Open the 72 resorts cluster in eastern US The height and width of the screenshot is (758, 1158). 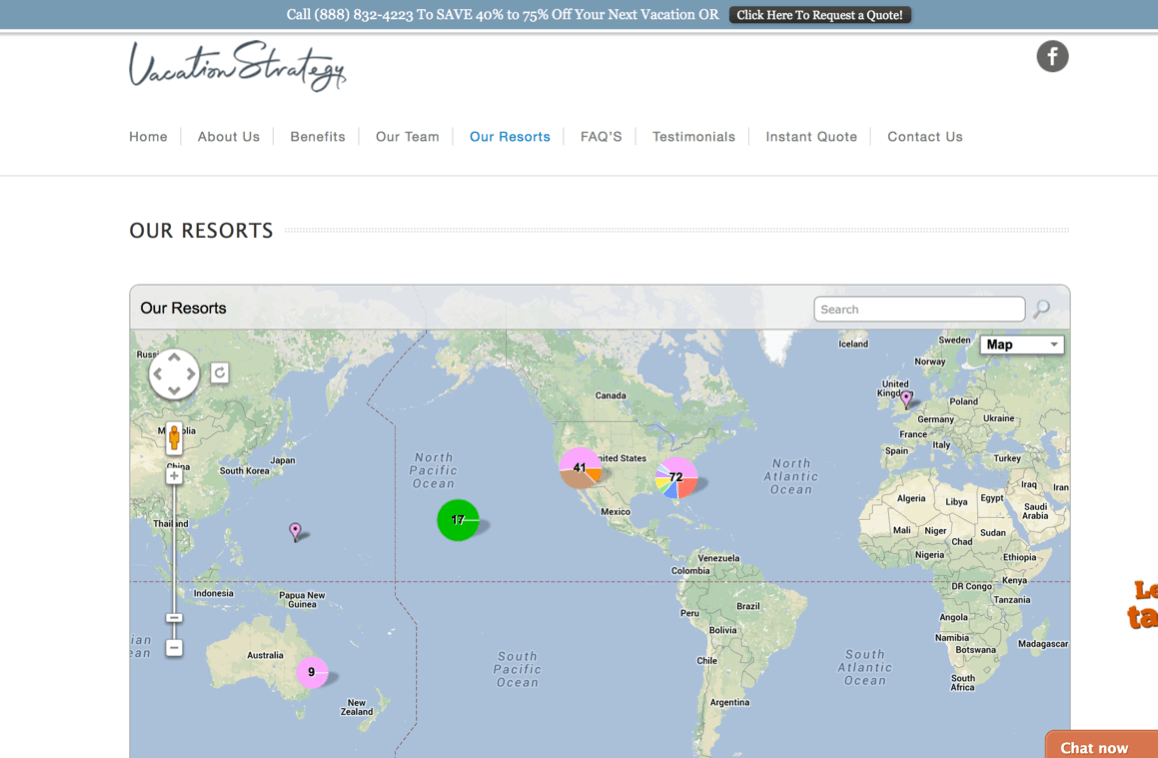click(x=676, y=477)
